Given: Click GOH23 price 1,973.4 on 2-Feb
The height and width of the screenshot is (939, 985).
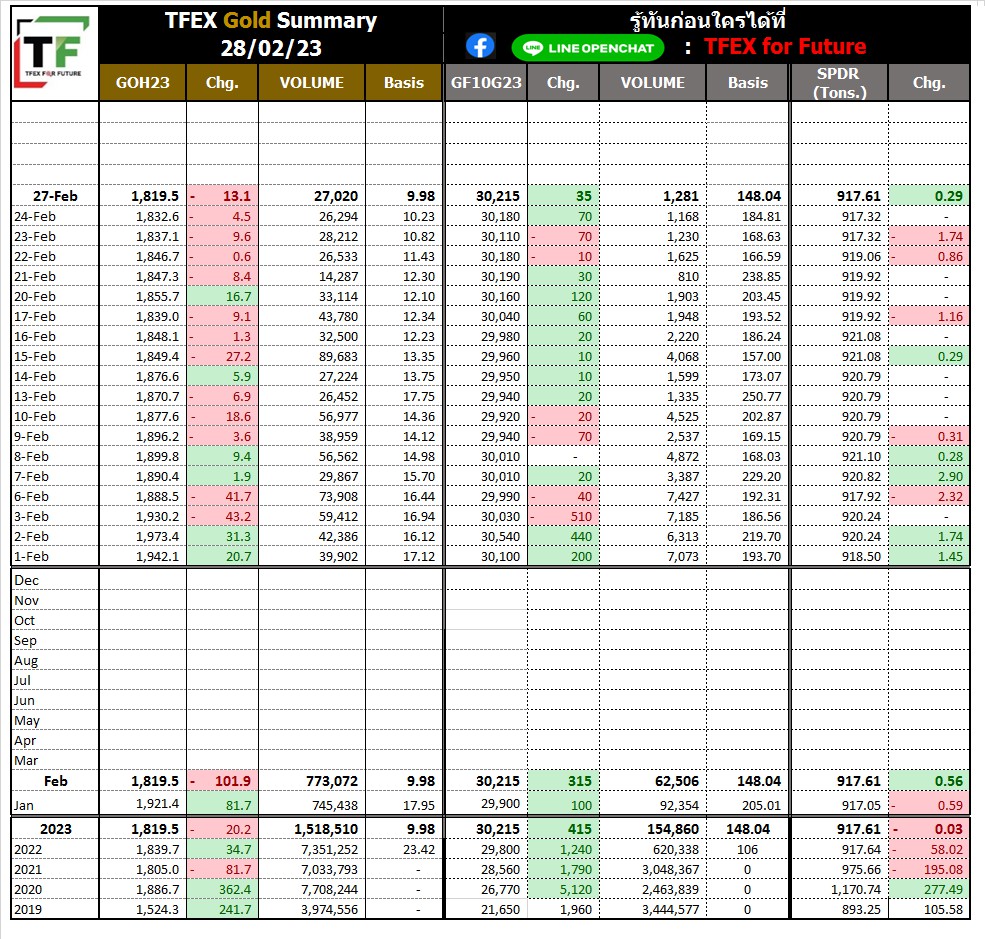Looking at the screenshot, I should point(157,536).
